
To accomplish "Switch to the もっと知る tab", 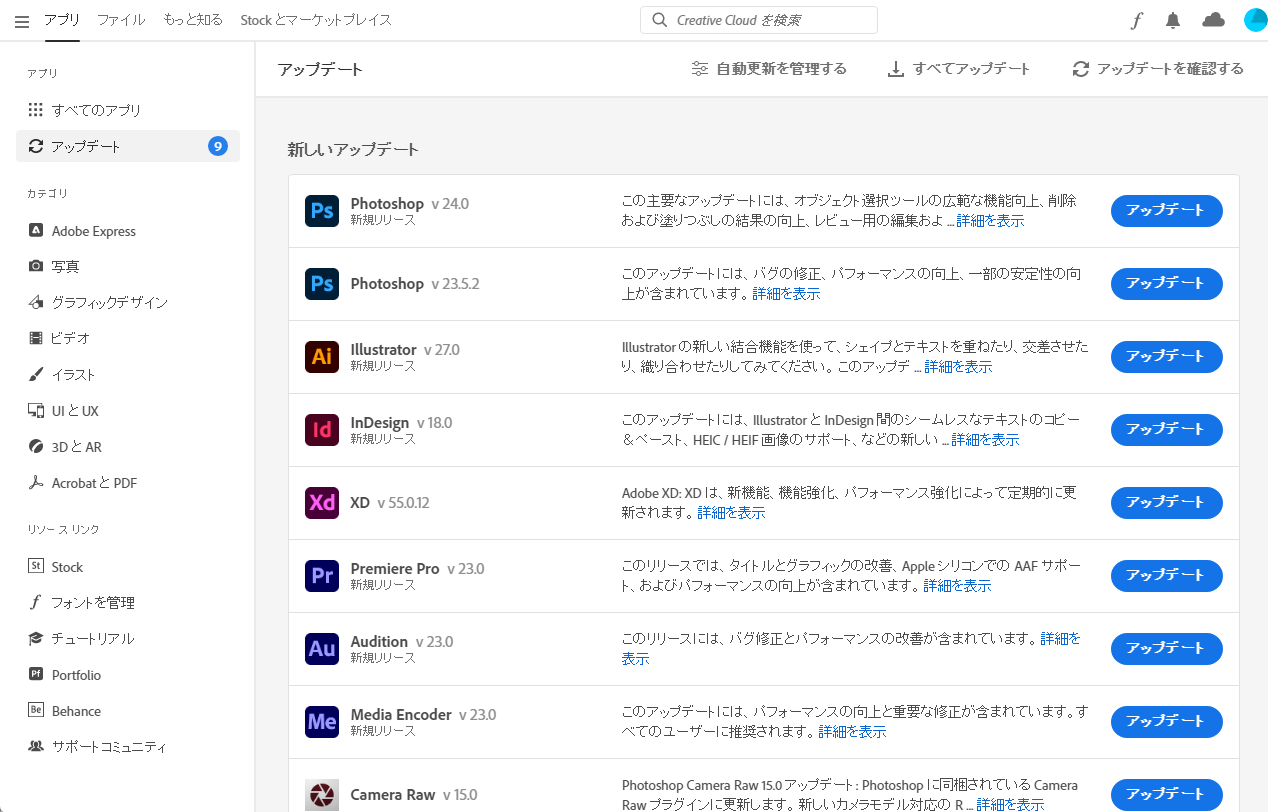I will (x=193, y=20).
